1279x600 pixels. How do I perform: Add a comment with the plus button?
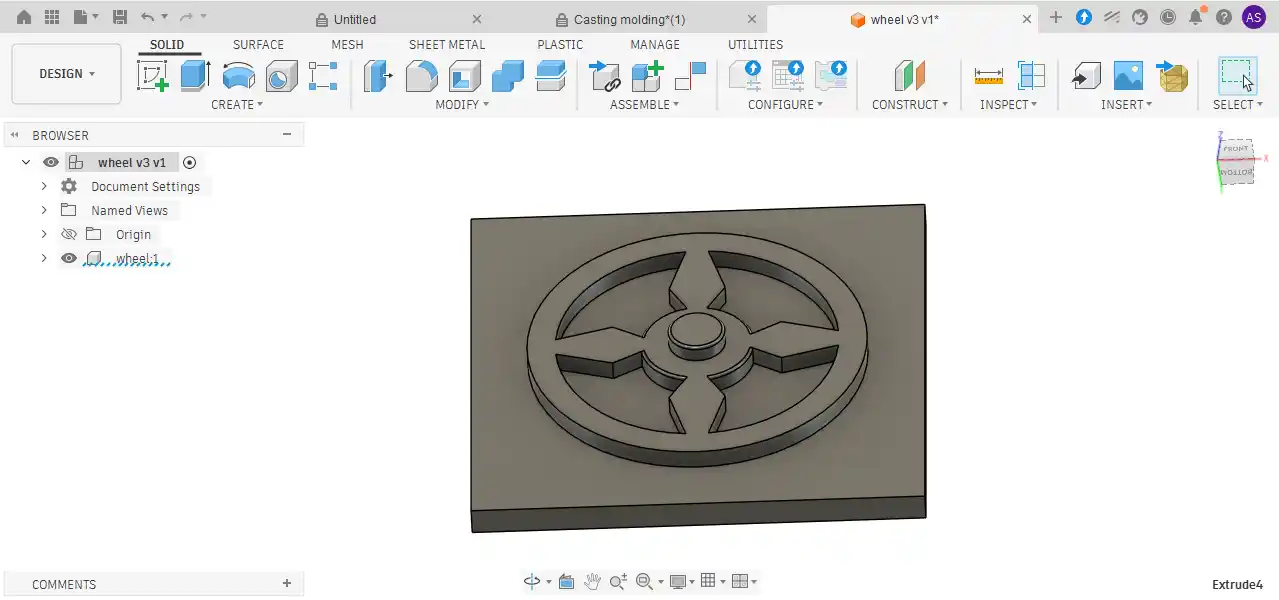[287, 584]
